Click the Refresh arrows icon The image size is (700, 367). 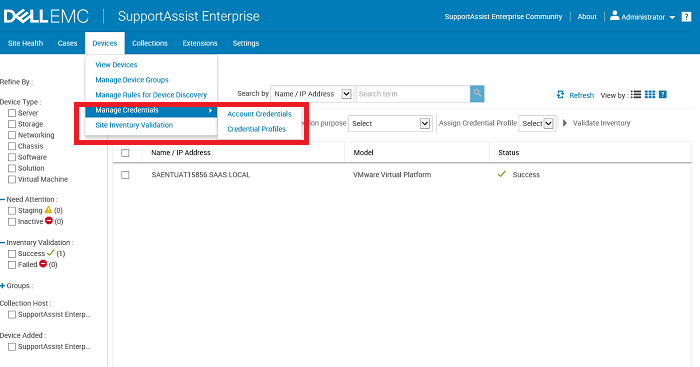[x=560, y=95]
